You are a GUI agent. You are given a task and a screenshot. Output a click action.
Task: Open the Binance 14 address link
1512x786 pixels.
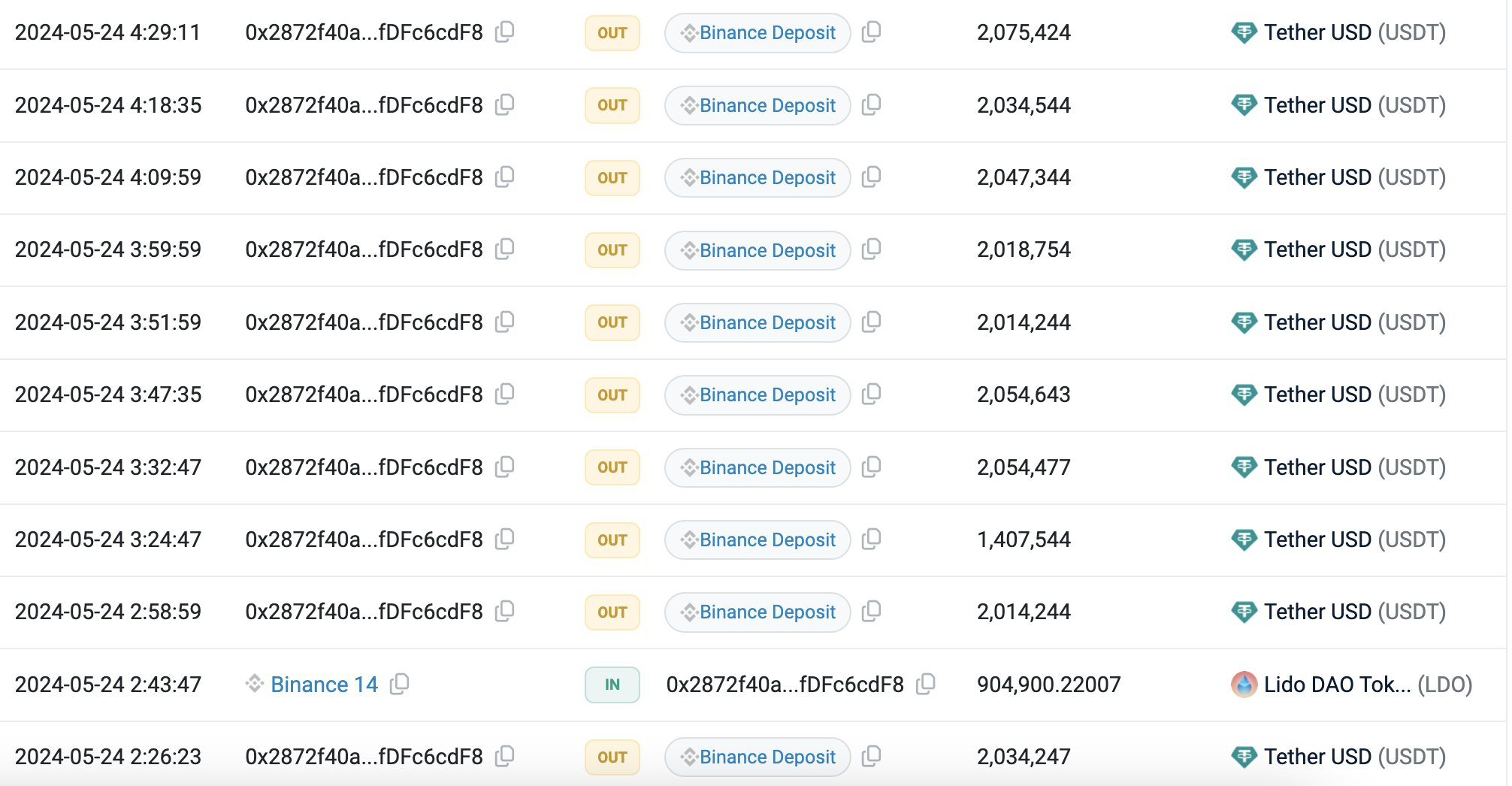click(x=324, y=685)
